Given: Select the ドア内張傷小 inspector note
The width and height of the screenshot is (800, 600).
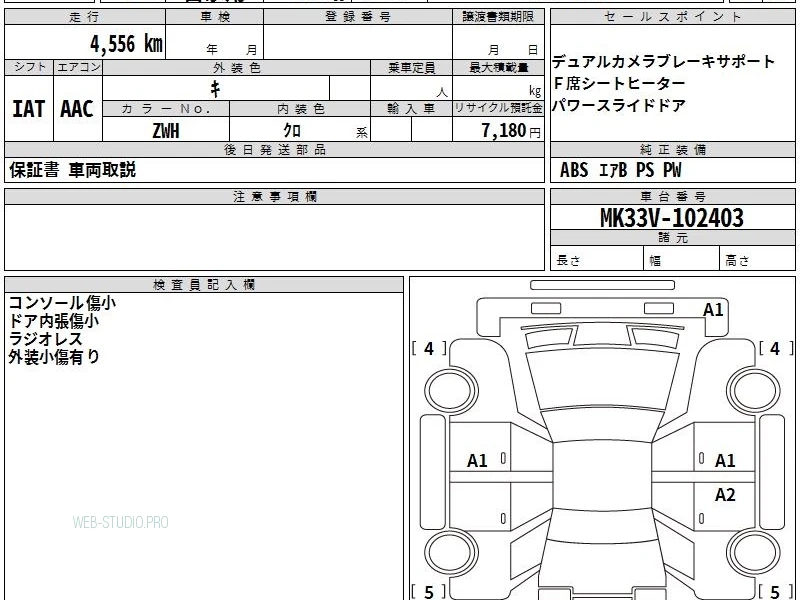Looking at the screenshot, I should (54, 321).
